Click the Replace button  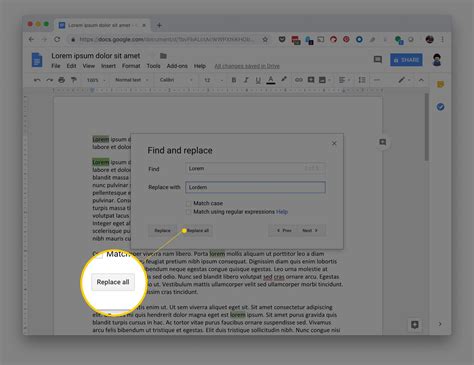click(162, 230)
